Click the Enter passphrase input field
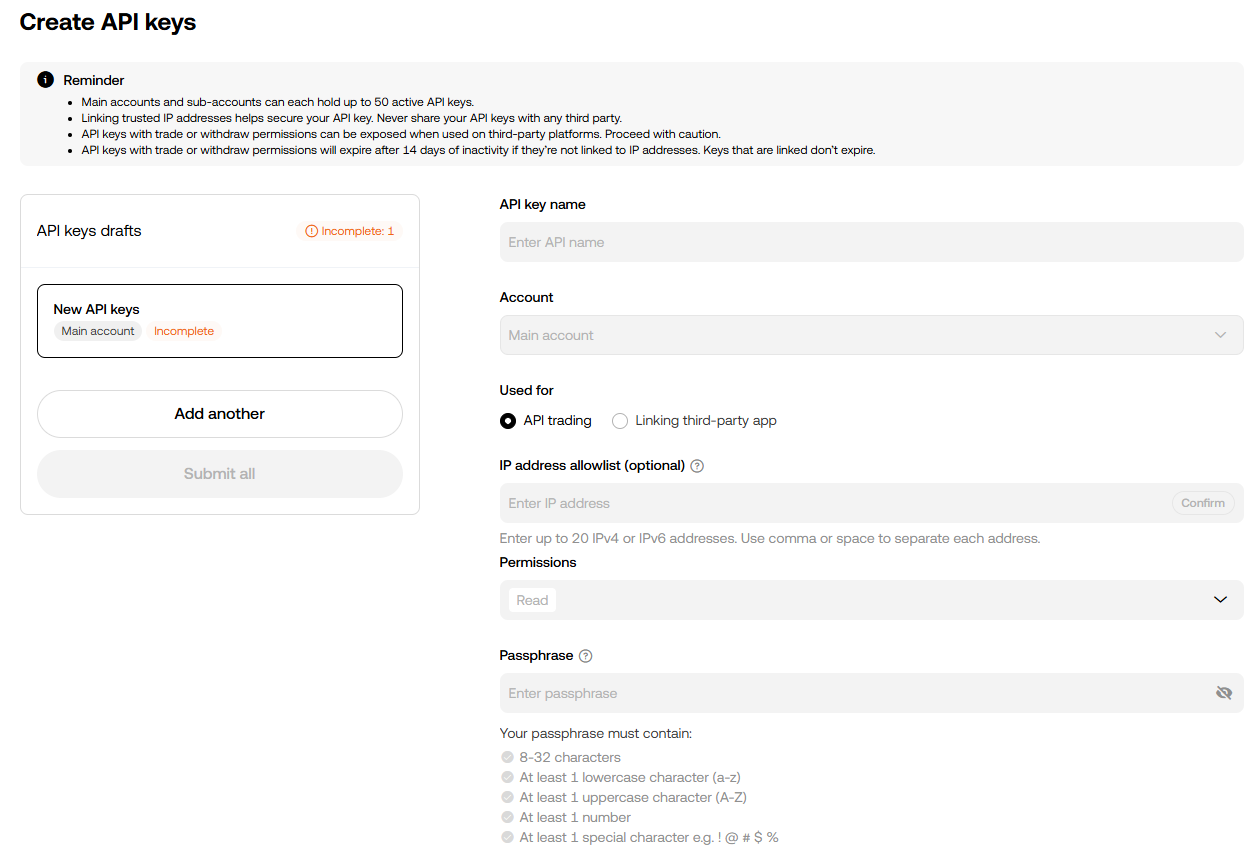 850,693
